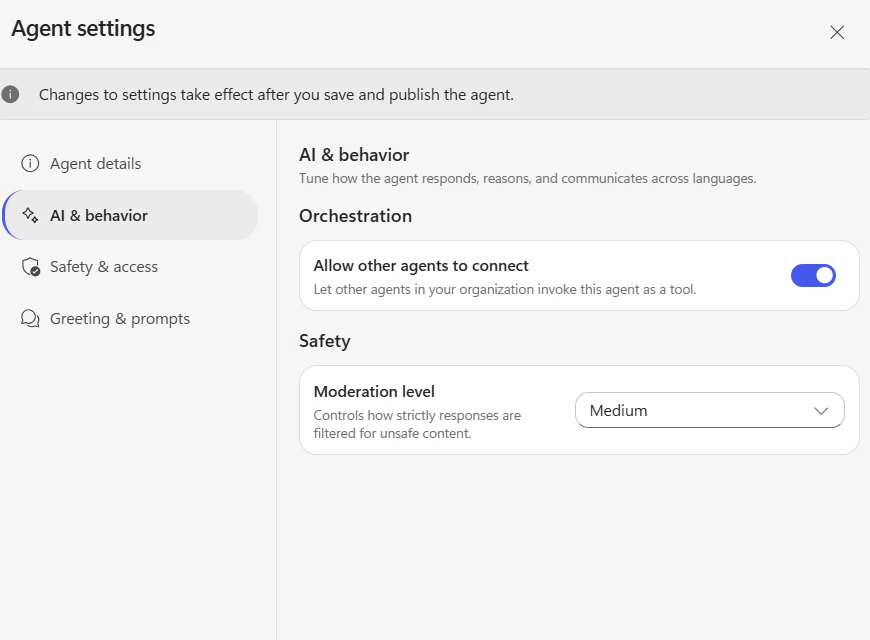This screenshot has height=640, width=870.
Task: Click the chat bubbles icon beside Greeting & prompts
Action: tap(30, 319)
